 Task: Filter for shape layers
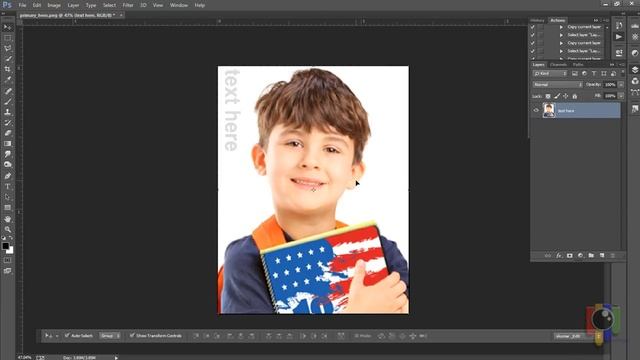pyautogui.click(x=604, y=73)
